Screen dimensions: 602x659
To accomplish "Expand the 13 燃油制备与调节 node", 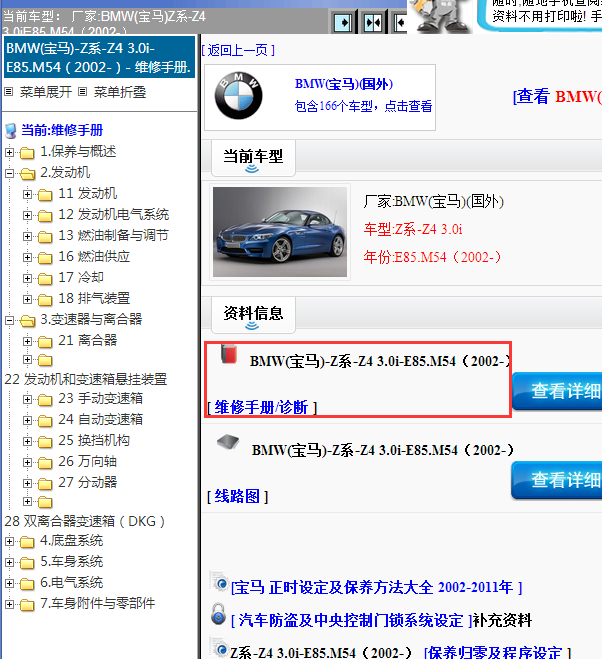I will coord(27,236).
